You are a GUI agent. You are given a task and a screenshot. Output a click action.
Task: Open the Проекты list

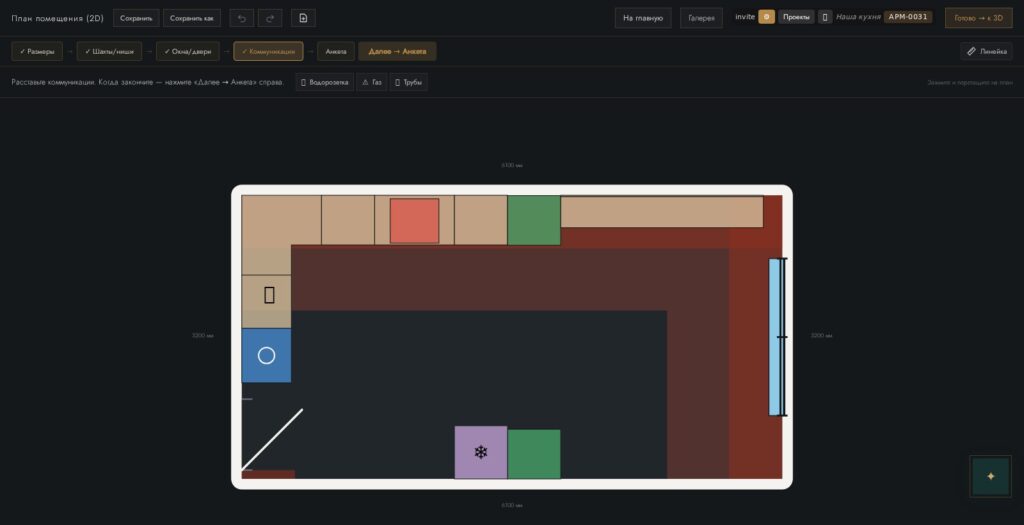click(x=796, y=17)
